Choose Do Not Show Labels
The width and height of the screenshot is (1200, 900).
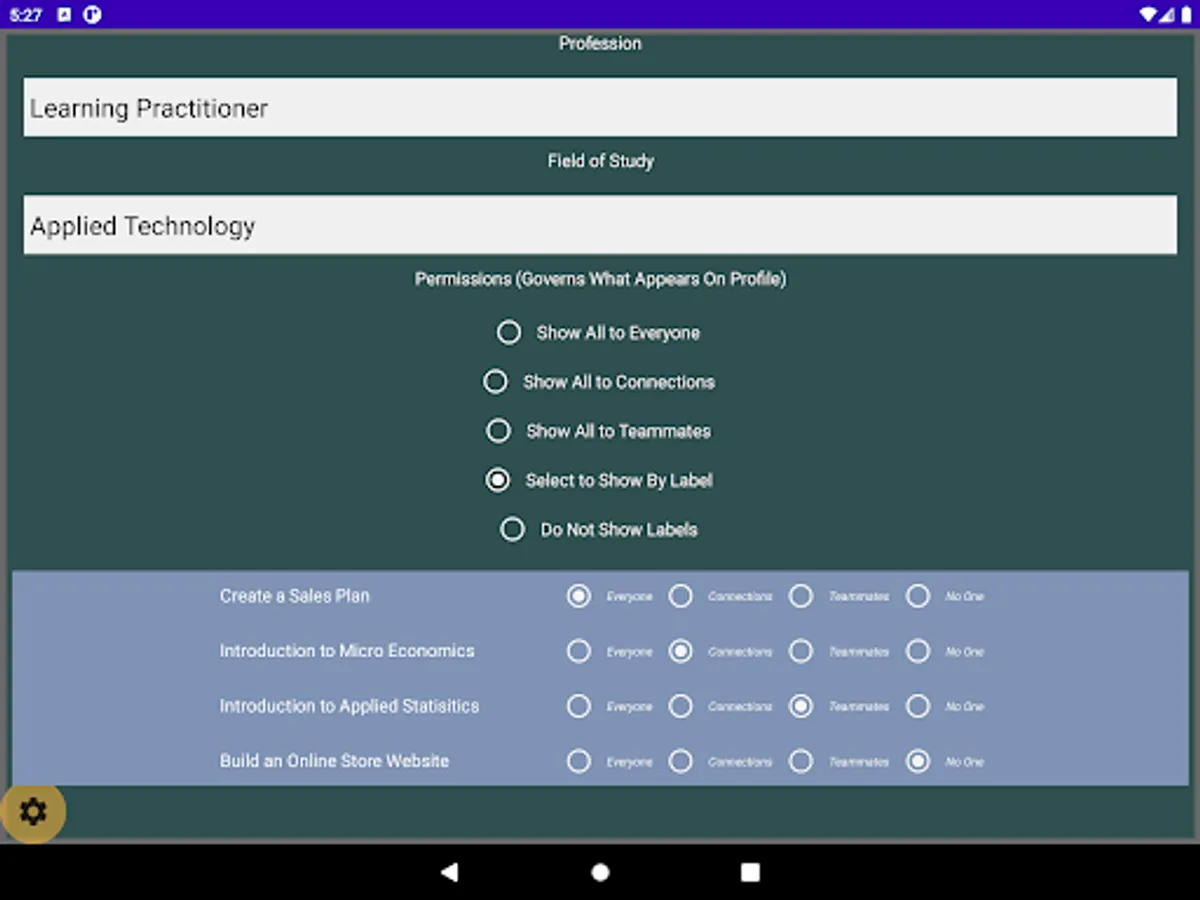(x=513, y=529)
